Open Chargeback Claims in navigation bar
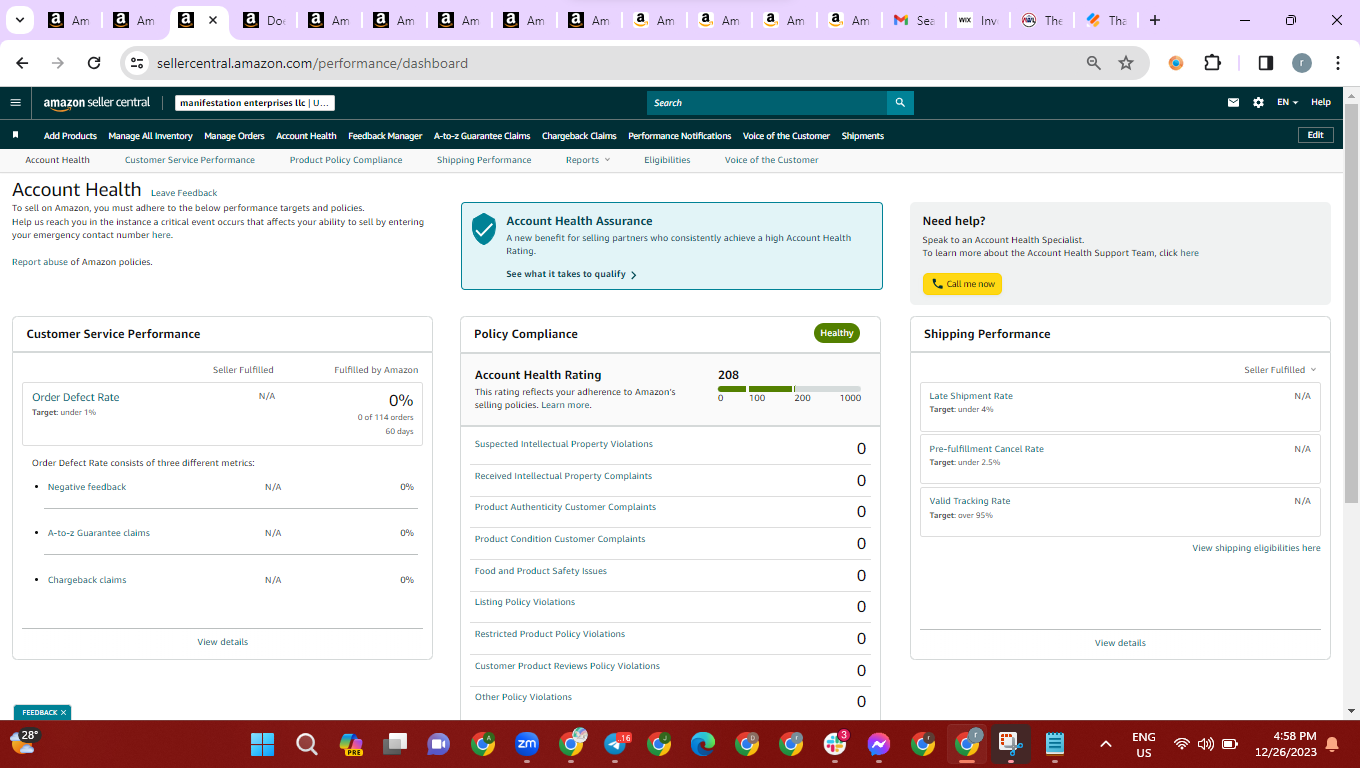 (579, 136)
